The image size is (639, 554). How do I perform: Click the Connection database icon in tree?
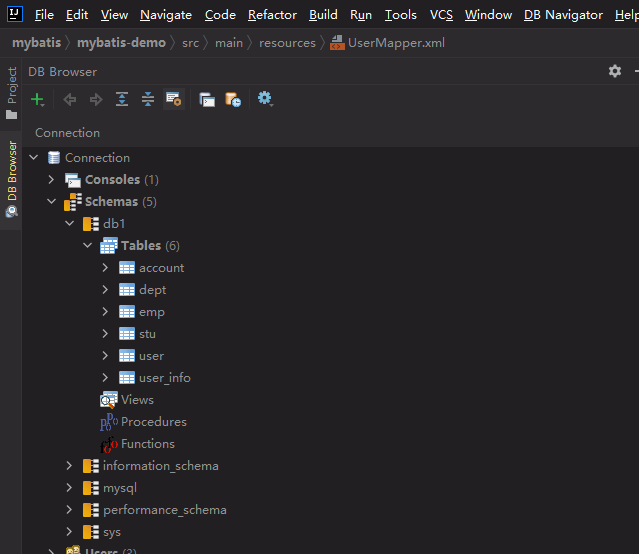(54, 158)
